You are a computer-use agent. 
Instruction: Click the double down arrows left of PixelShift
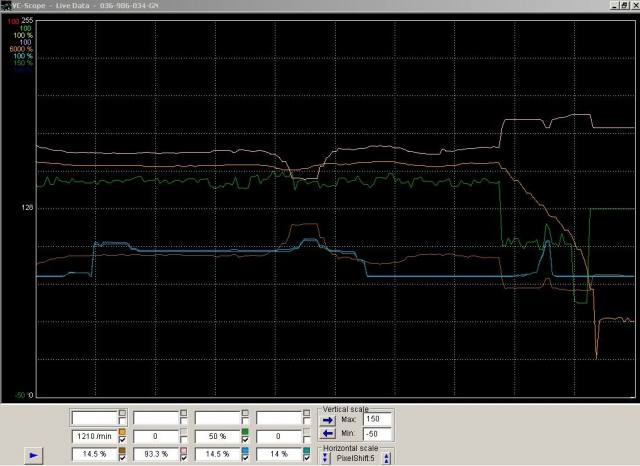pyautogui.click(x=326, y=458)
